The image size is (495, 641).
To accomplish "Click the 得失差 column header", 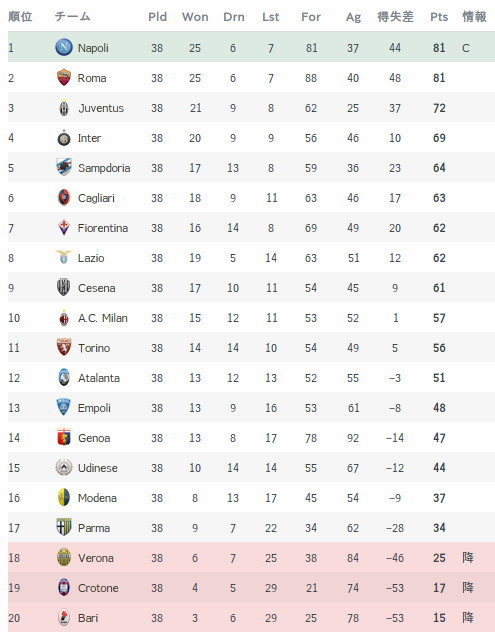I will click(x=395, y=17).
